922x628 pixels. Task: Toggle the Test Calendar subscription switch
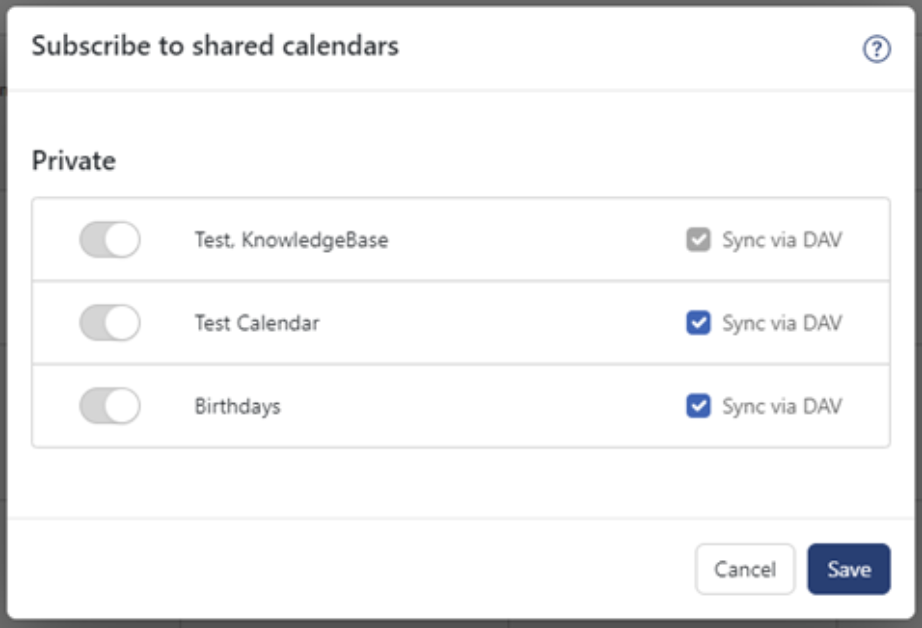tap(110, 323)
